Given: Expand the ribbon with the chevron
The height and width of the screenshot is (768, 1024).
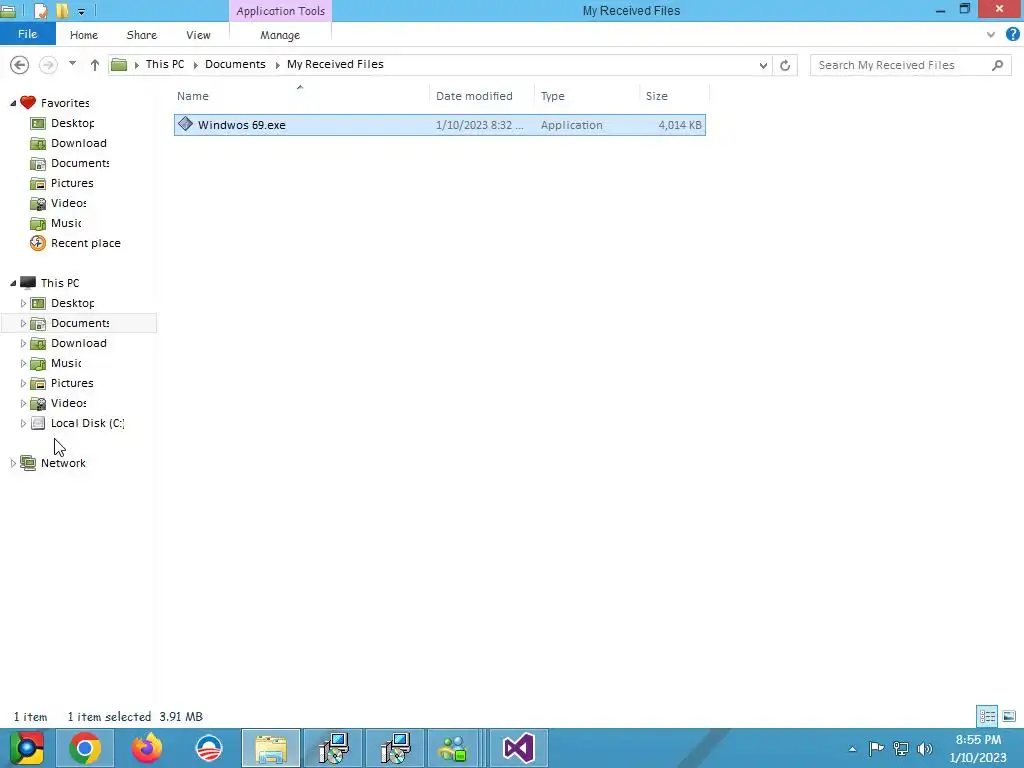Looking at the screenshot, I should (991, 35).
